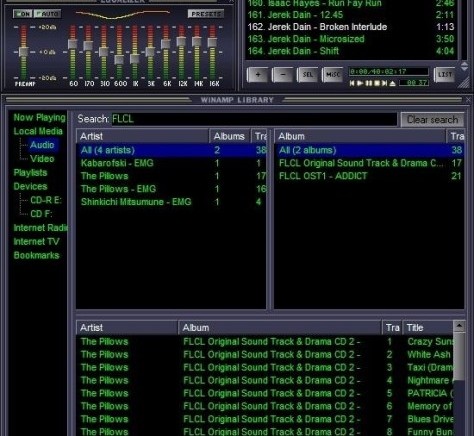The height and width of the screenshot is (436, 474).
Task: Click mini pause button in playlist editor
Action: click(x=368, y=83)
